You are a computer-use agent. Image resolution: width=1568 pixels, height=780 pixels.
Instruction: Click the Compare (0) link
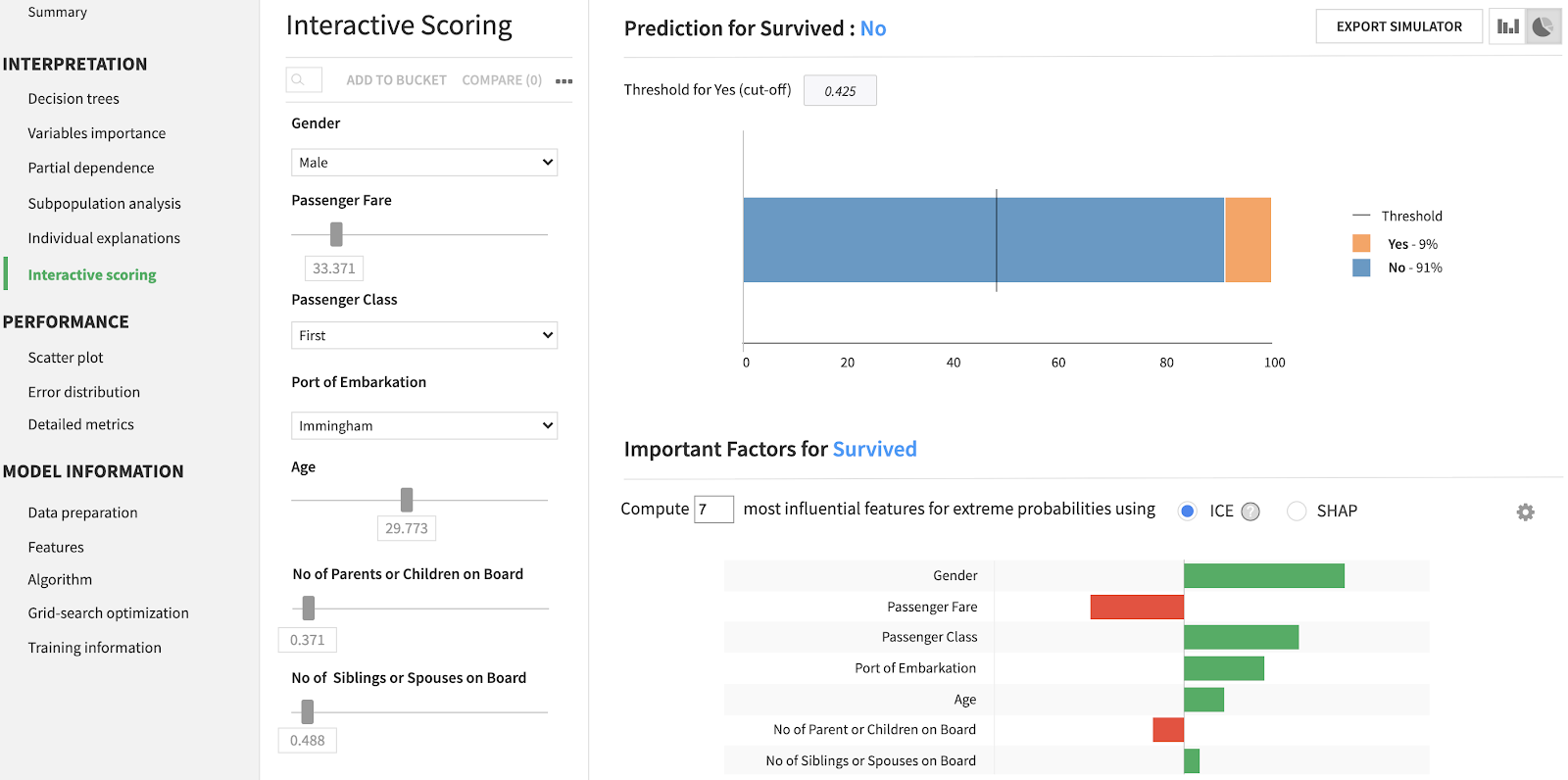tap(502, 80)
